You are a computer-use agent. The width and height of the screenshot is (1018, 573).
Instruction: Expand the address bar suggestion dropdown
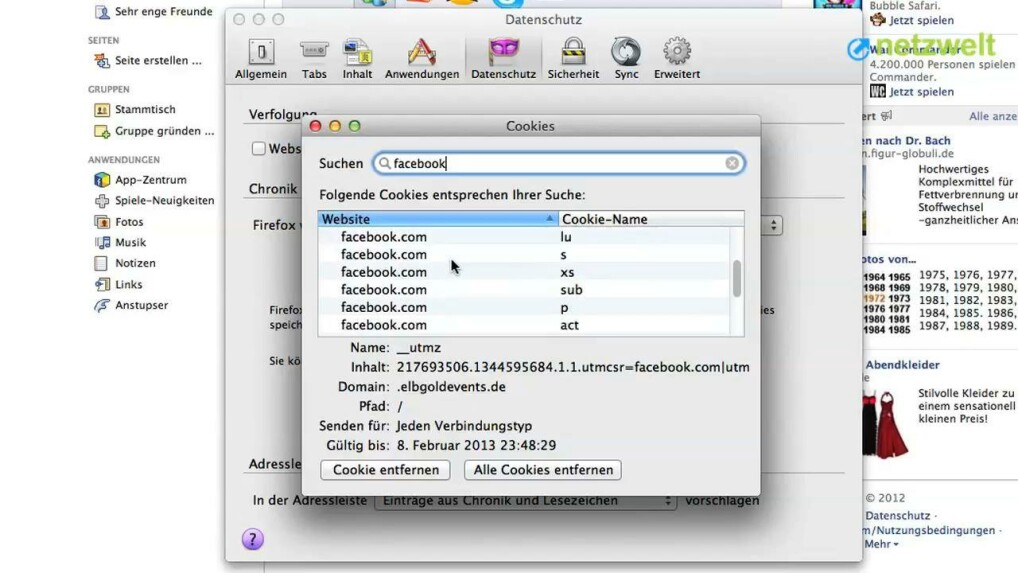tap(668, 501)
